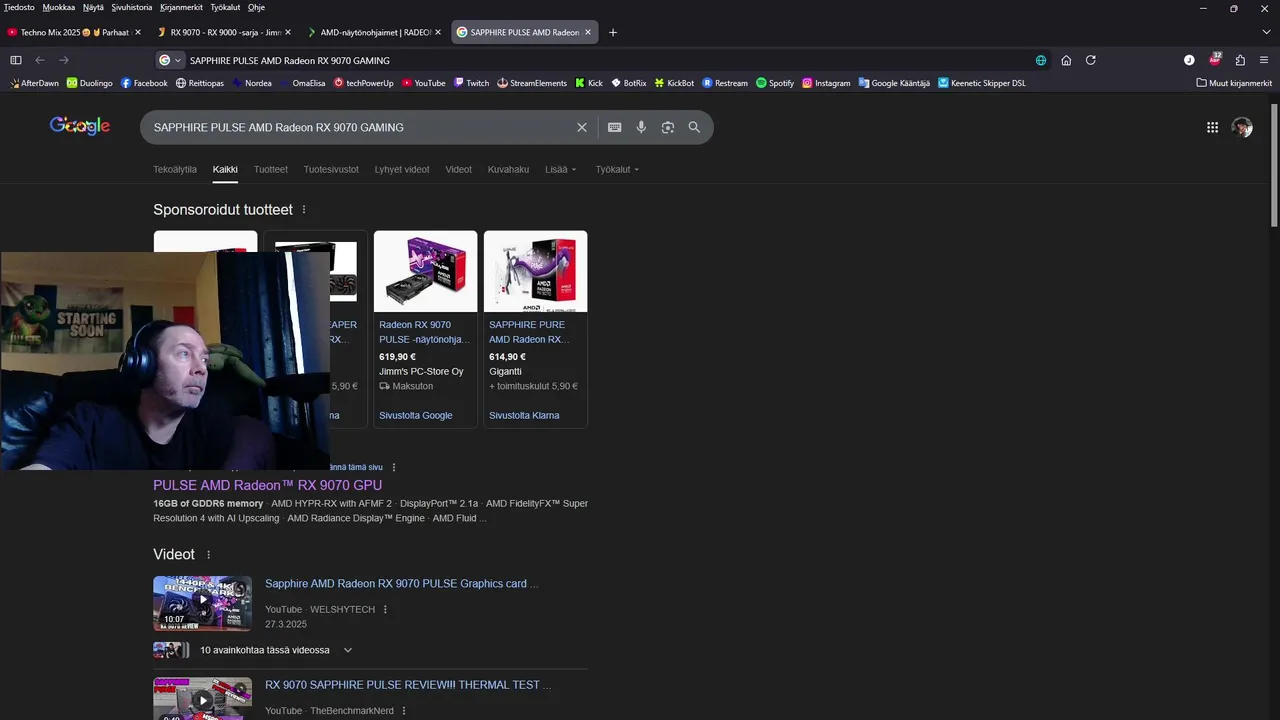The image size is (1280, 720).
Task: Open the Adblock Plus extension icon
Action: [1215, 59]
